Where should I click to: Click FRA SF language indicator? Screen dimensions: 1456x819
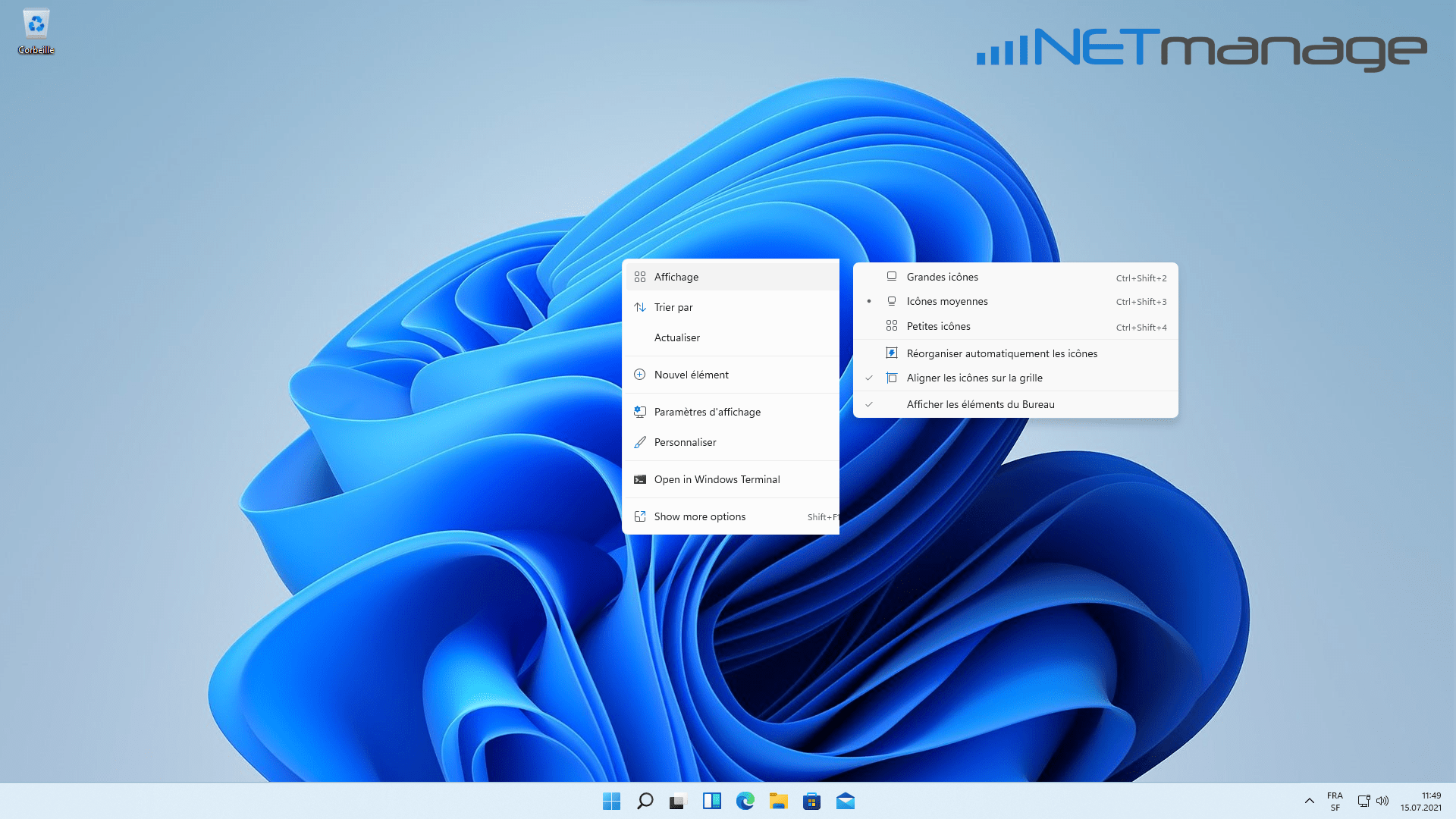pyautogui.click(x=1335, y=802)
